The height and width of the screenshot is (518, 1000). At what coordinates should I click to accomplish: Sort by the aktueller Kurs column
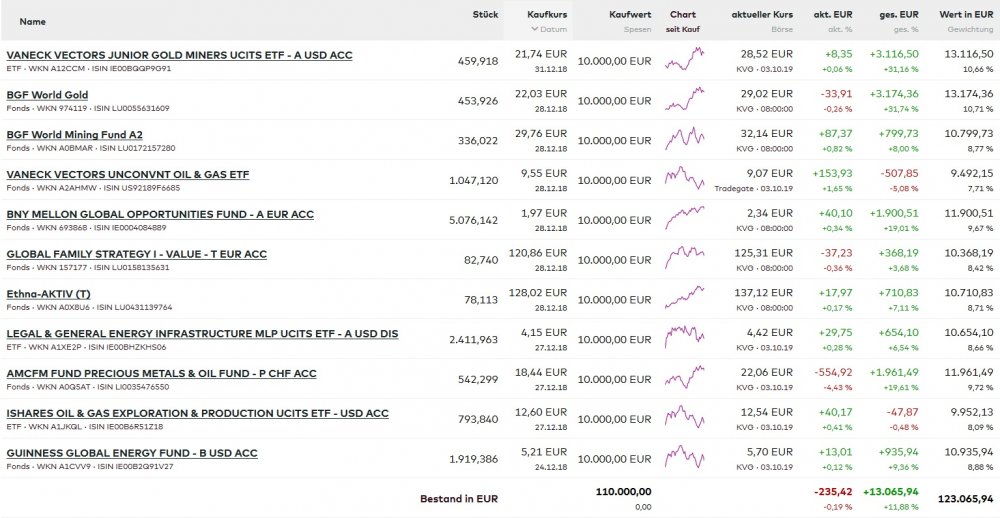761,14
